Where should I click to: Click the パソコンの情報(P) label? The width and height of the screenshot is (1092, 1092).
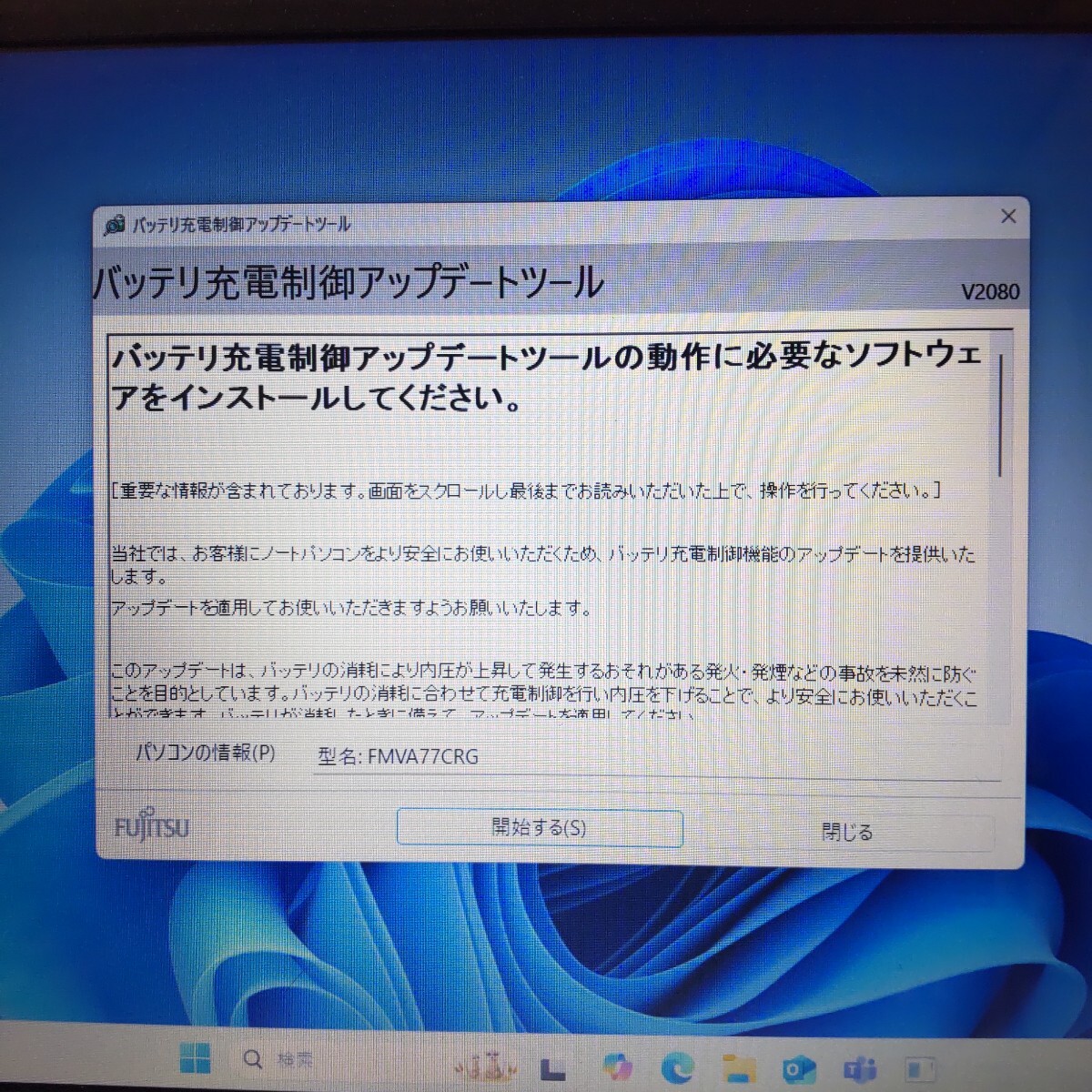206,753
